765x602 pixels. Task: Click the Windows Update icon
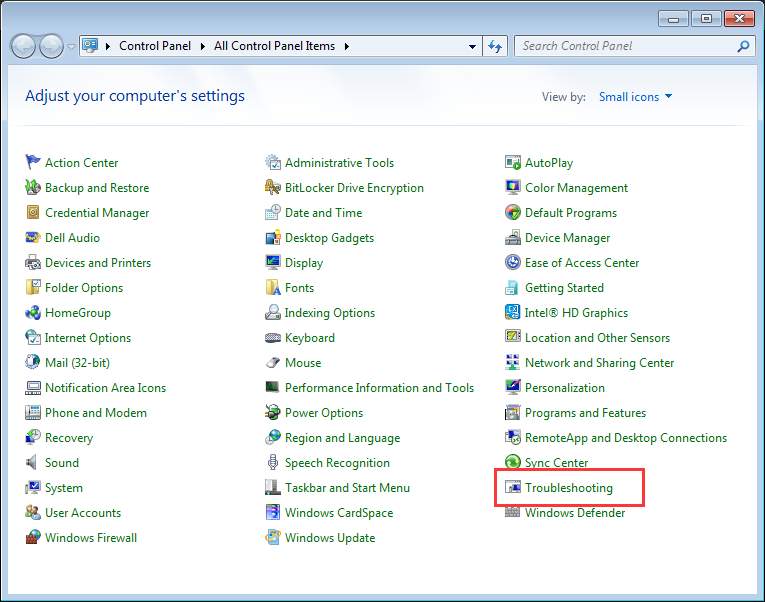(273, 538)
